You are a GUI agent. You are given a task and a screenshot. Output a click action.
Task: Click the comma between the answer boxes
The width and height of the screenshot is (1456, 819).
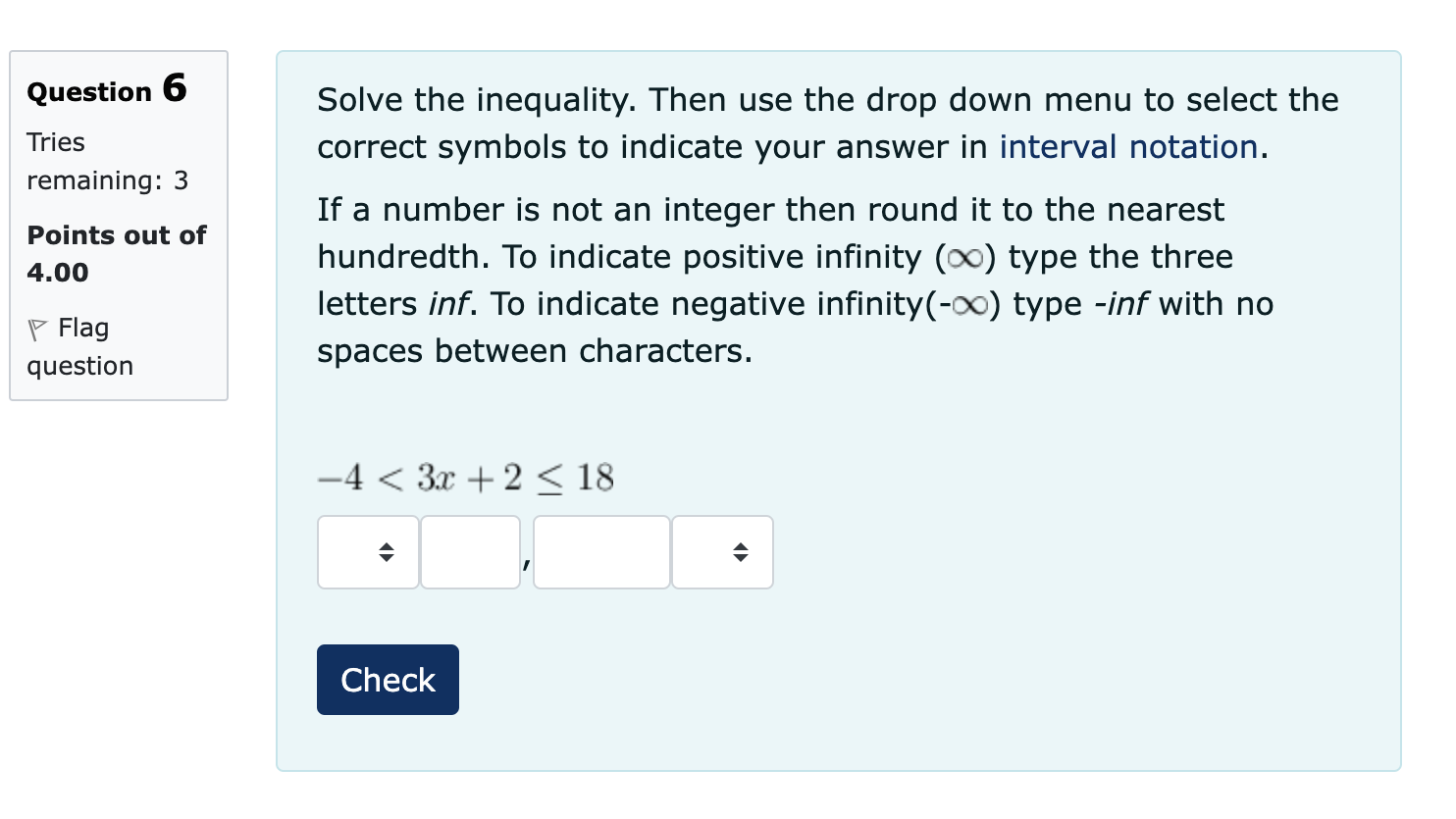pos(527,564)
